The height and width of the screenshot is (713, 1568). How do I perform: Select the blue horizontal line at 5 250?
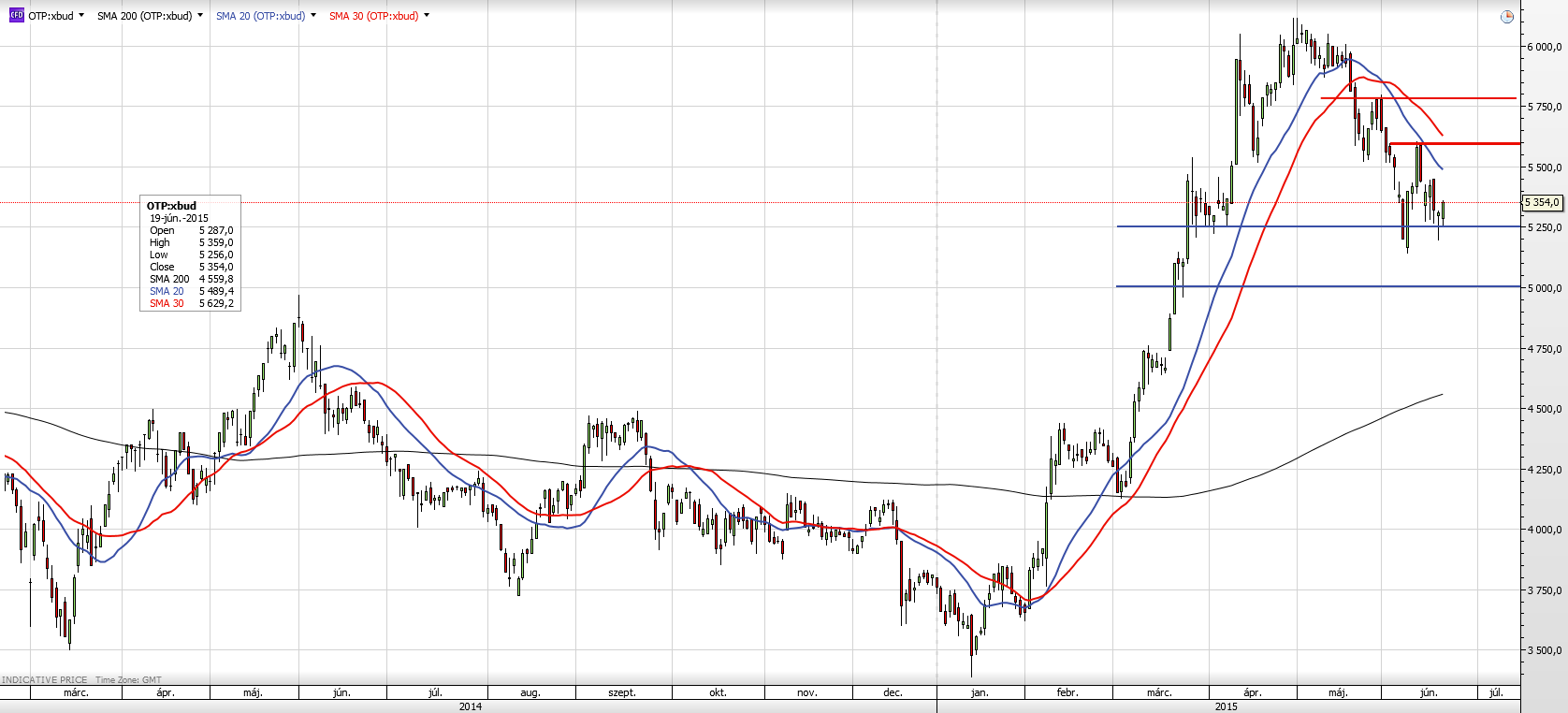pyautogui.click(x=1318, y=226)
